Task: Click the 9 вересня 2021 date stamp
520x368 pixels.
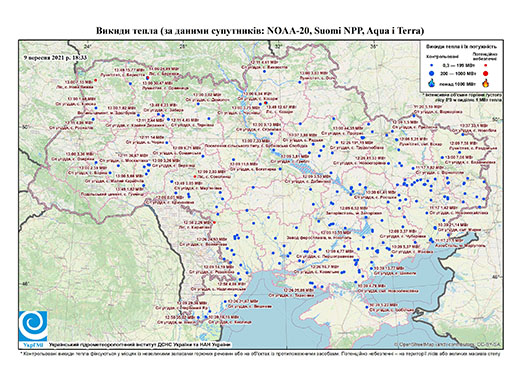Action: click(55, 57)
